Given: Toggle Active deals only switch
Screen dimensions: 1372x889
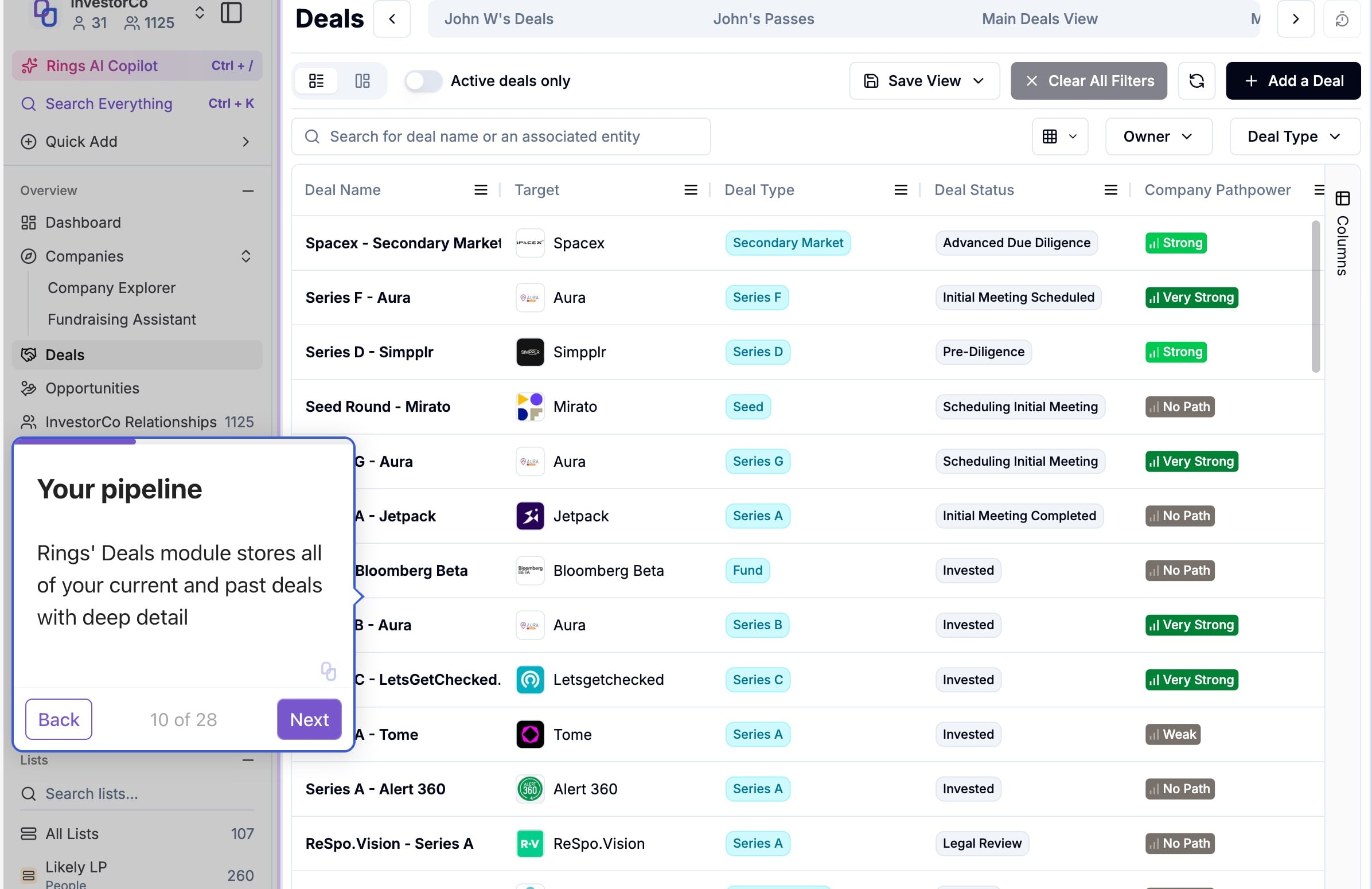Looking at the screenshot, I should click(x=423, y=81).
